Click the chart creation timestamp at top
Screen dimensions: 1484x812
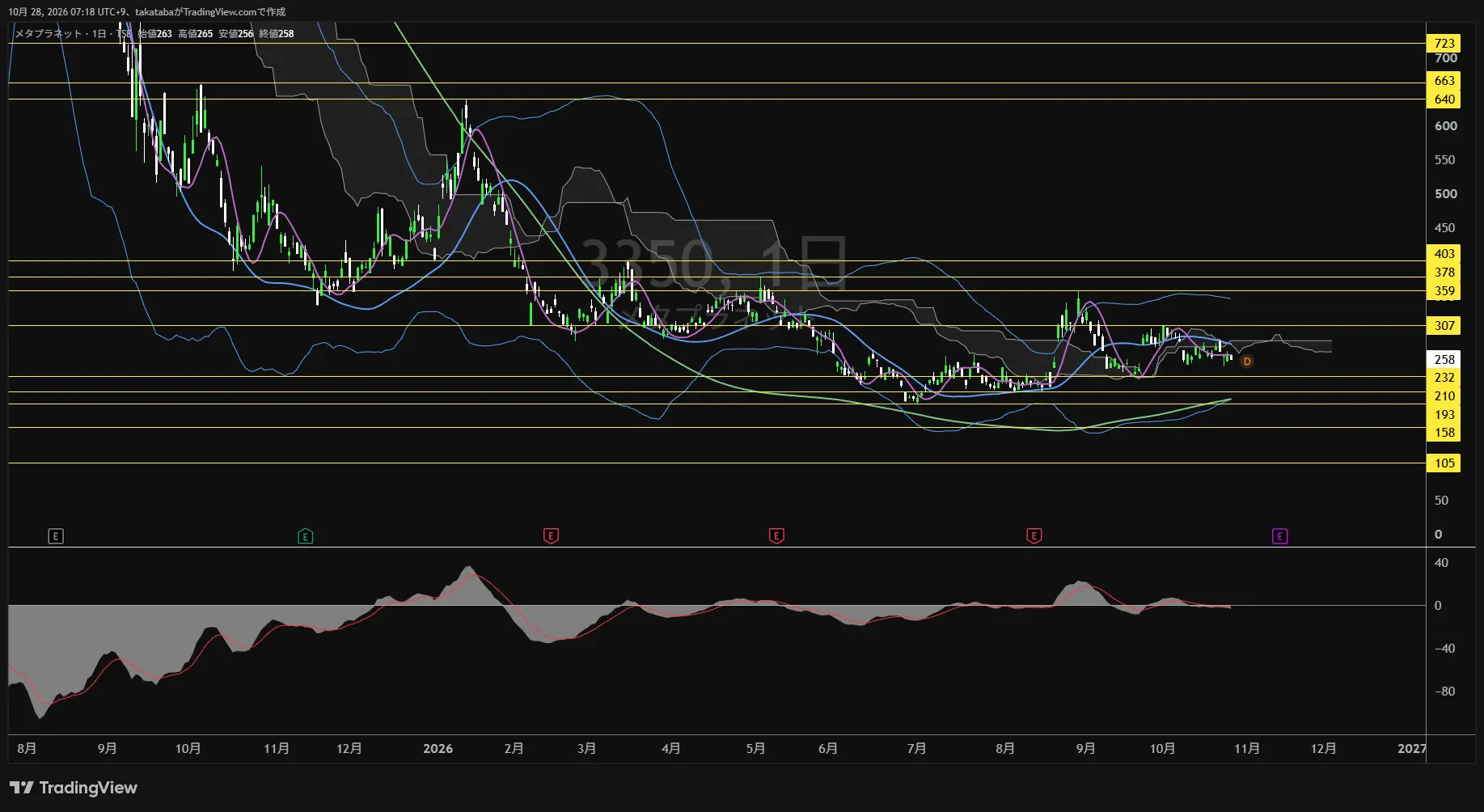click(146, 12)
